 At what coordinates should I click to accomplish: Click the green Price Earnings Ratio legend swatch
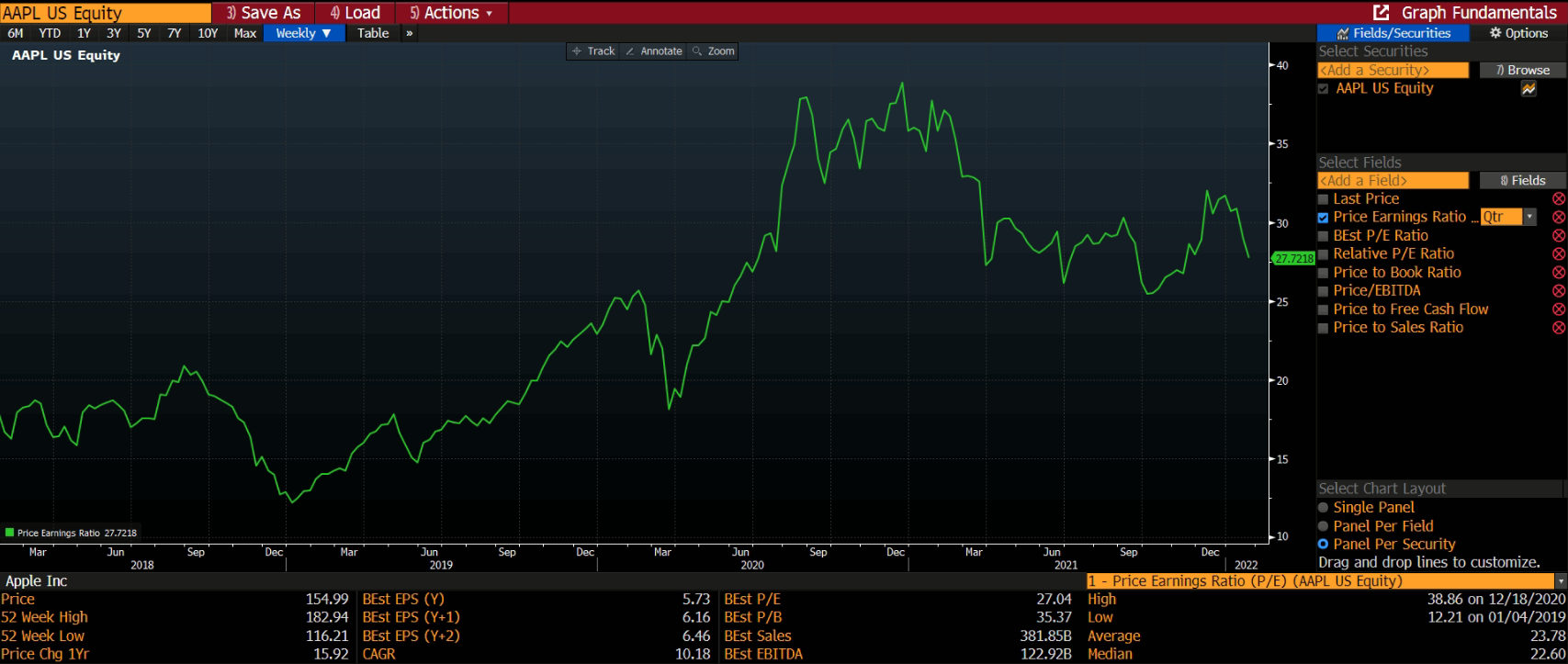click(10, 533)
